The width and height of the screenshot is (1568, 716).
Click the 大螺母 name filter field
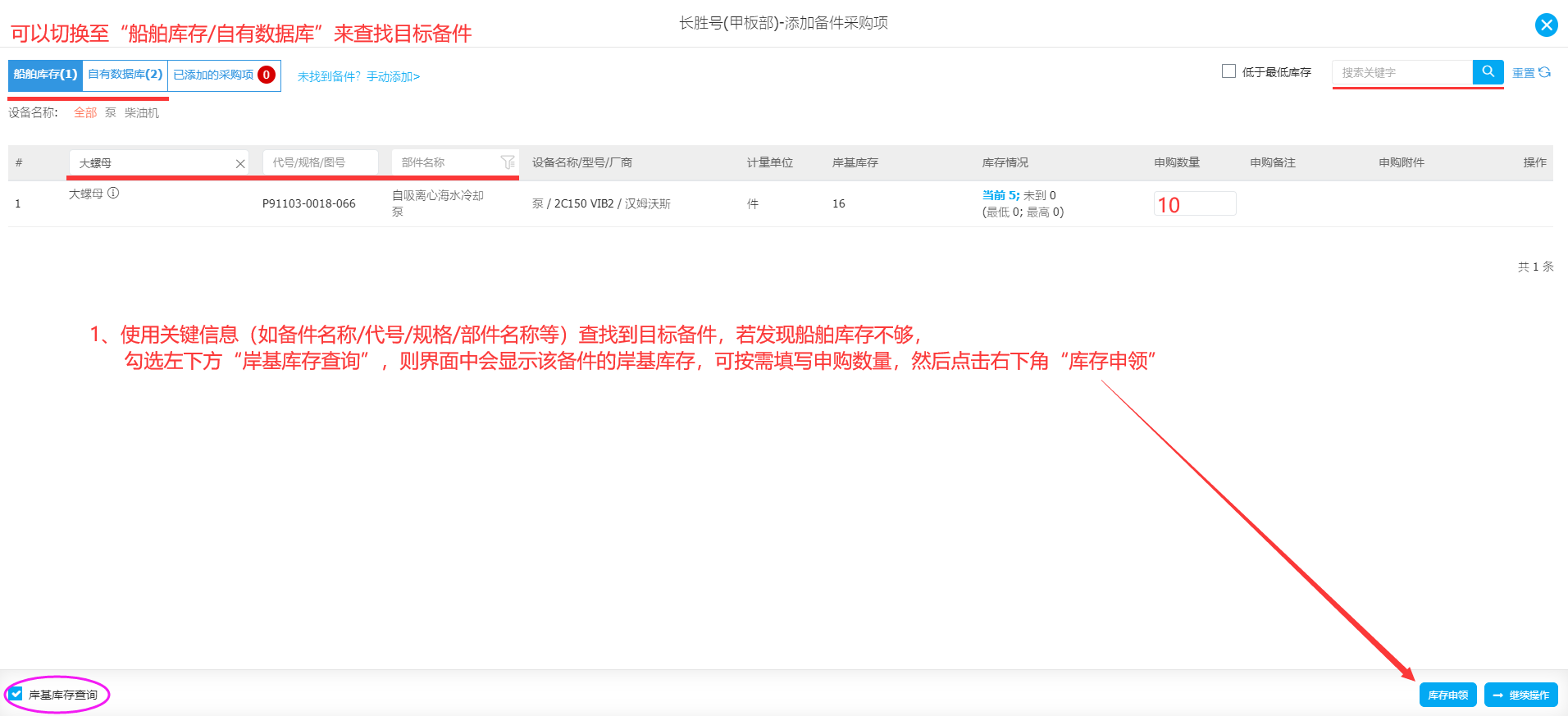point(159,163)
